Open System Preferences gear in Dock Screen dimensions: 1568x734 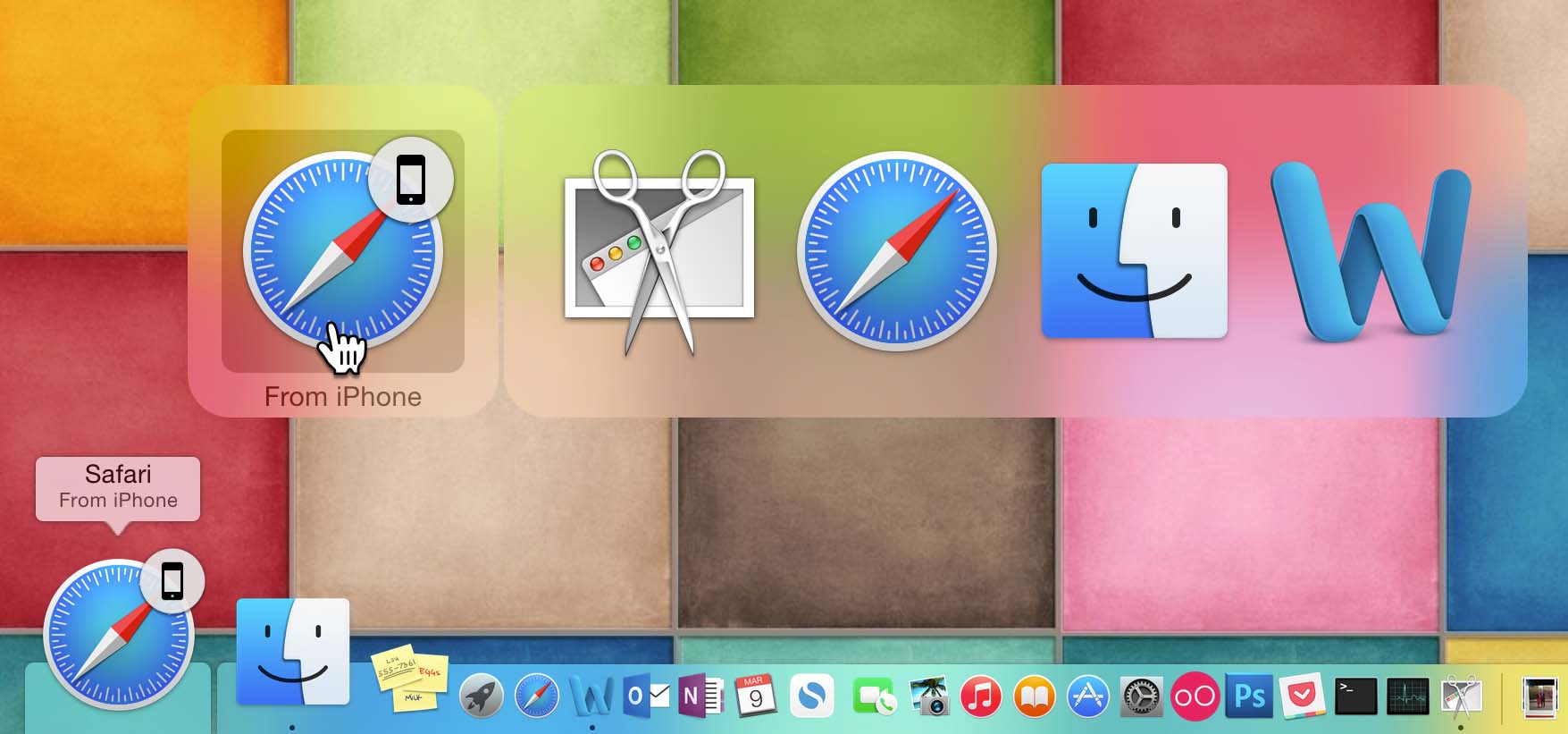click(x=1142, y=696)
